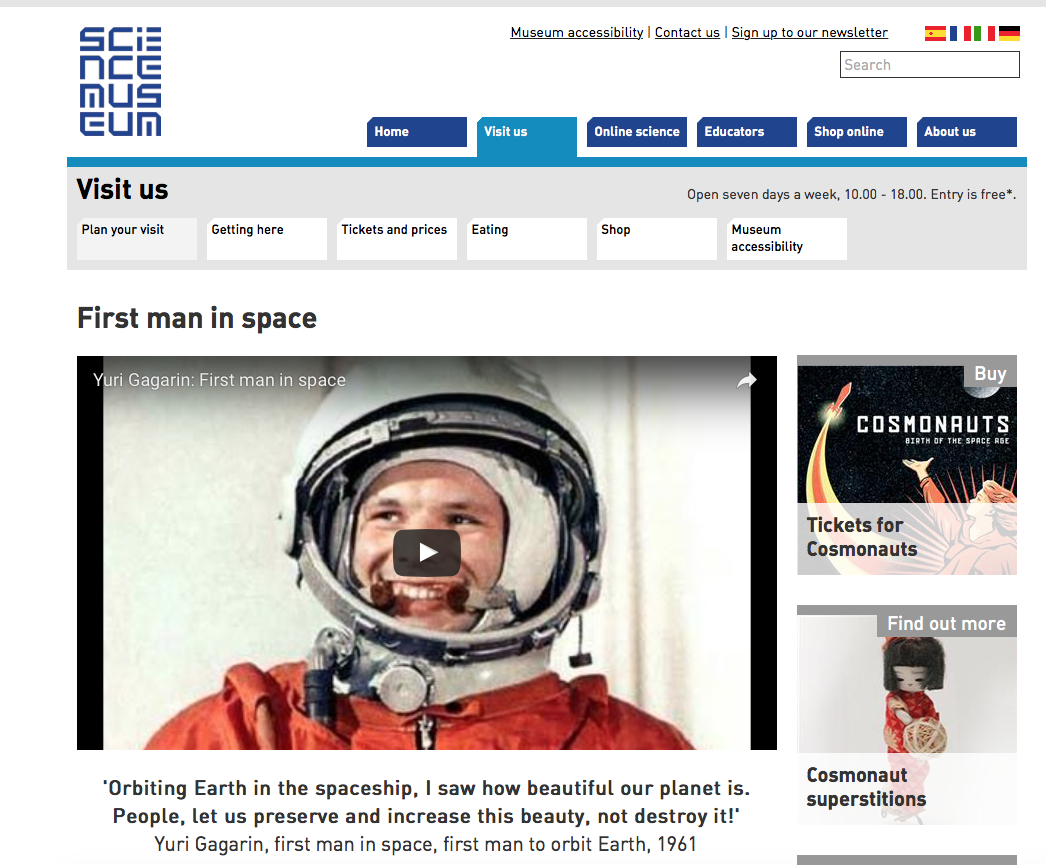Image resolution: width=1046 pixels, height=865 pixels.
Task: Pick the German flag icon
Action: coord(1009,33)
